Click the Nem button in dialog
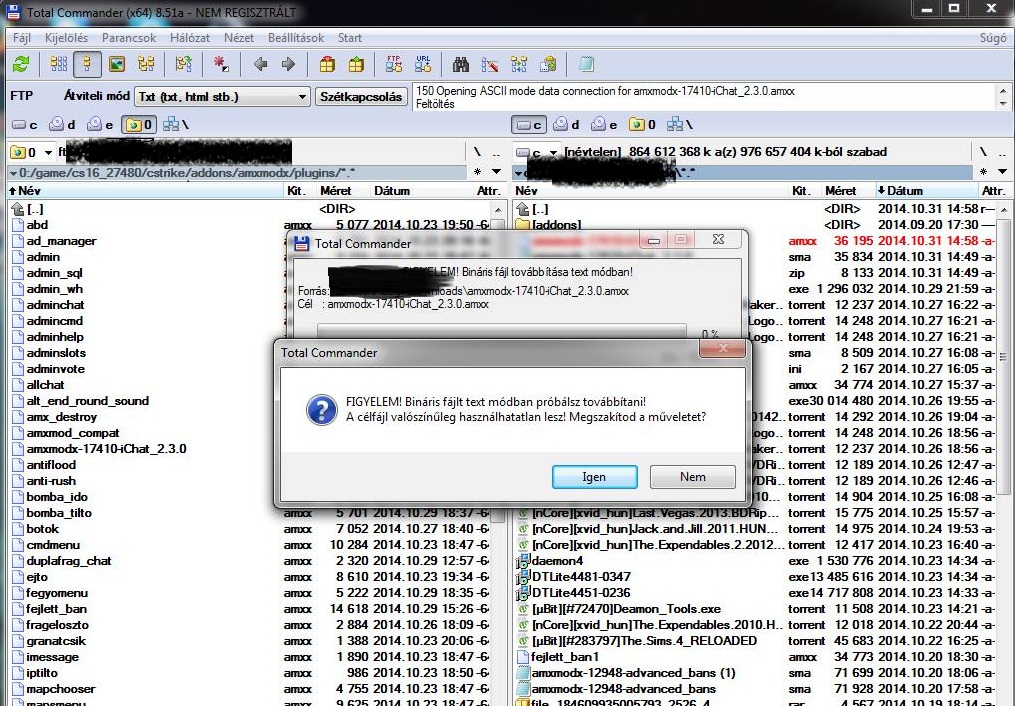 point(693,477)
